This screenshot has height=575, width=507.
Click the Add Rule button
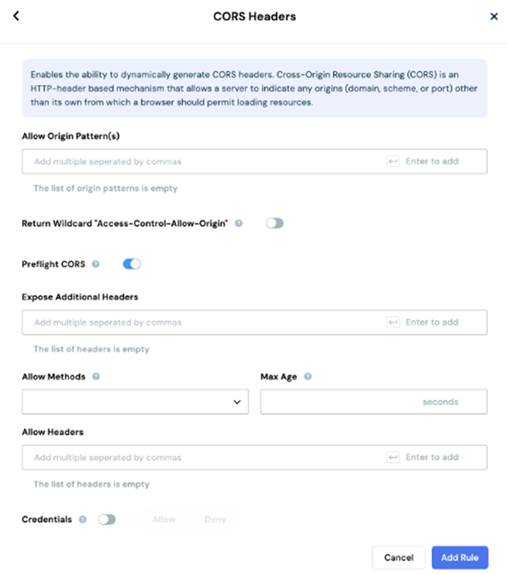[460, 557]
